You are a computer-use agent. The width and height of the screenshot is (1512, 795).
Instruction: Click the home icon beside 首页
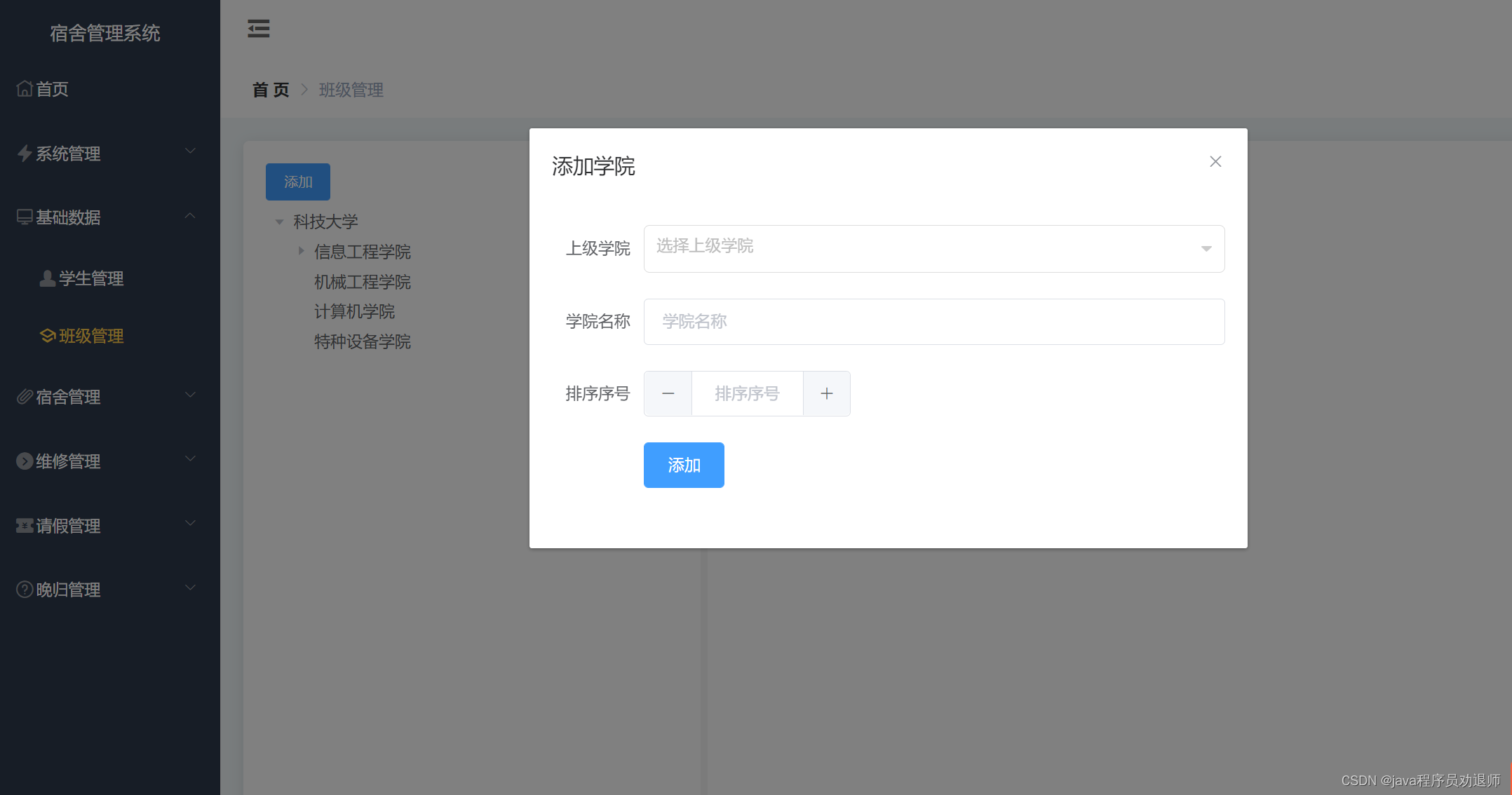coord(24,88)
